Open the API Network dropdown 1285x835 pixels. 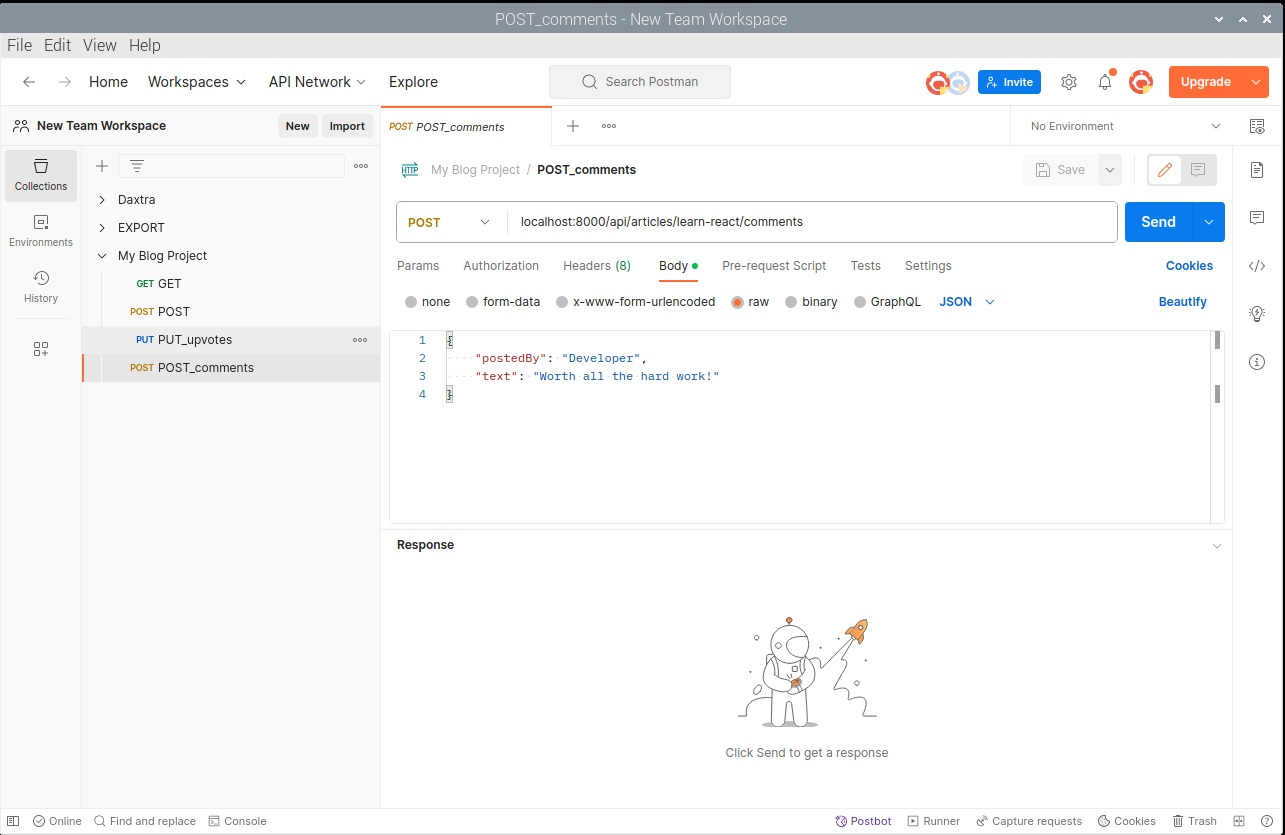[318, 82]
